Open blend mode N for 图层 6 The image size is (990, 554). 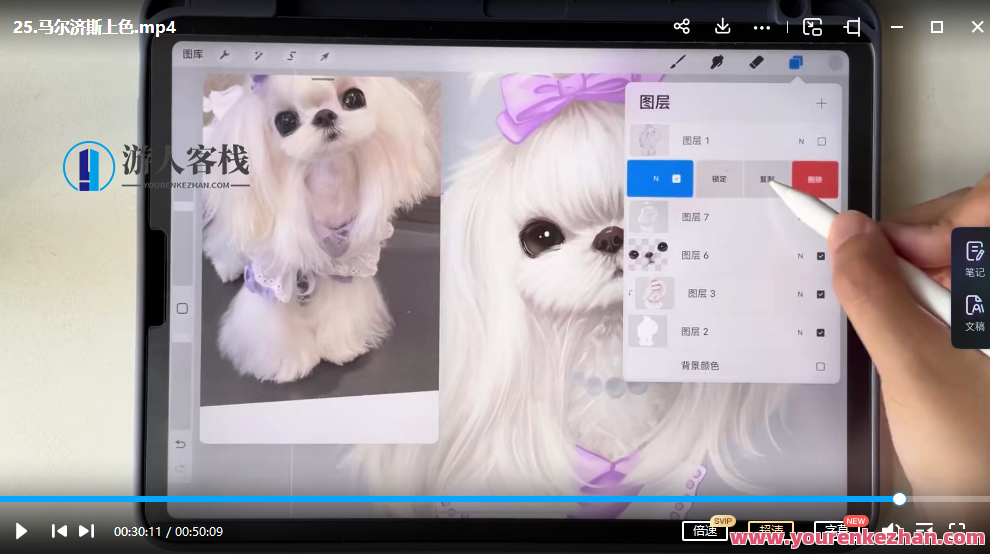(800, 256)
